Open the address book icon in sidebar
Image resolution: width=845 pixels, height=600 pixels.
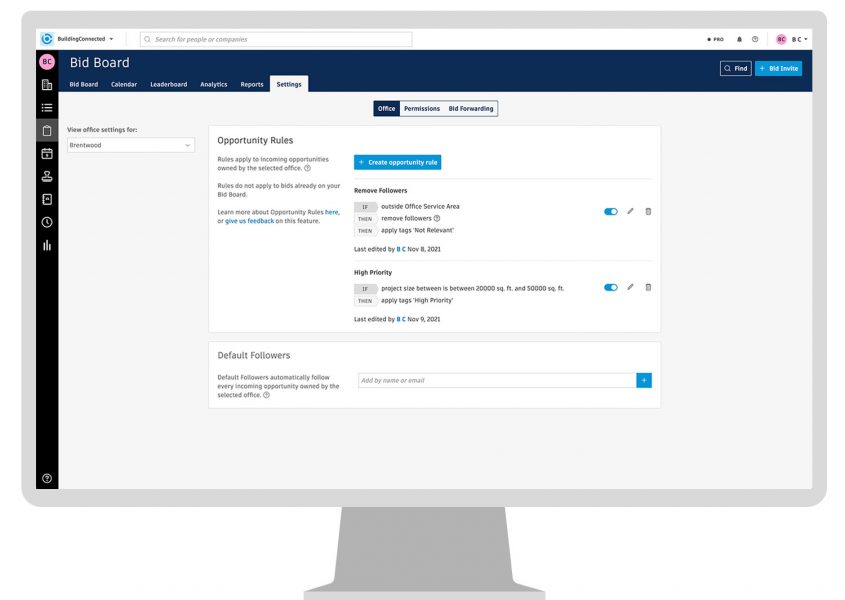point(46,199)
